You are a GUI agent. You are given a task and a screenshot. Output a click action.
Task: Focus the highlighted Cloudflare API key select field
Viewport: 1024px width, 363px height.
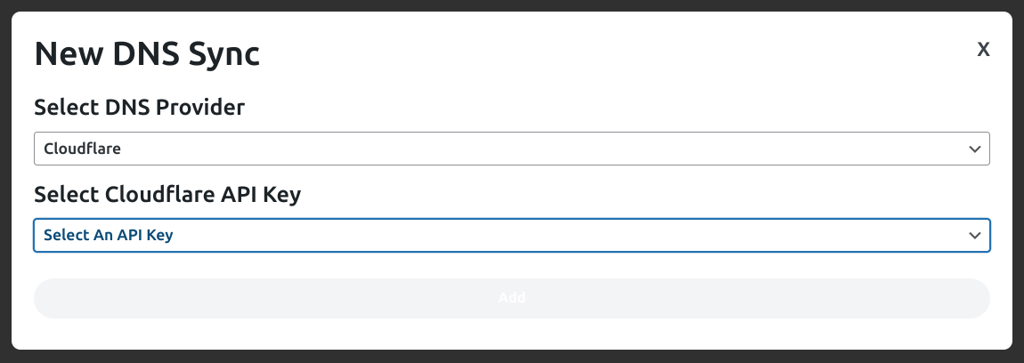512,235
